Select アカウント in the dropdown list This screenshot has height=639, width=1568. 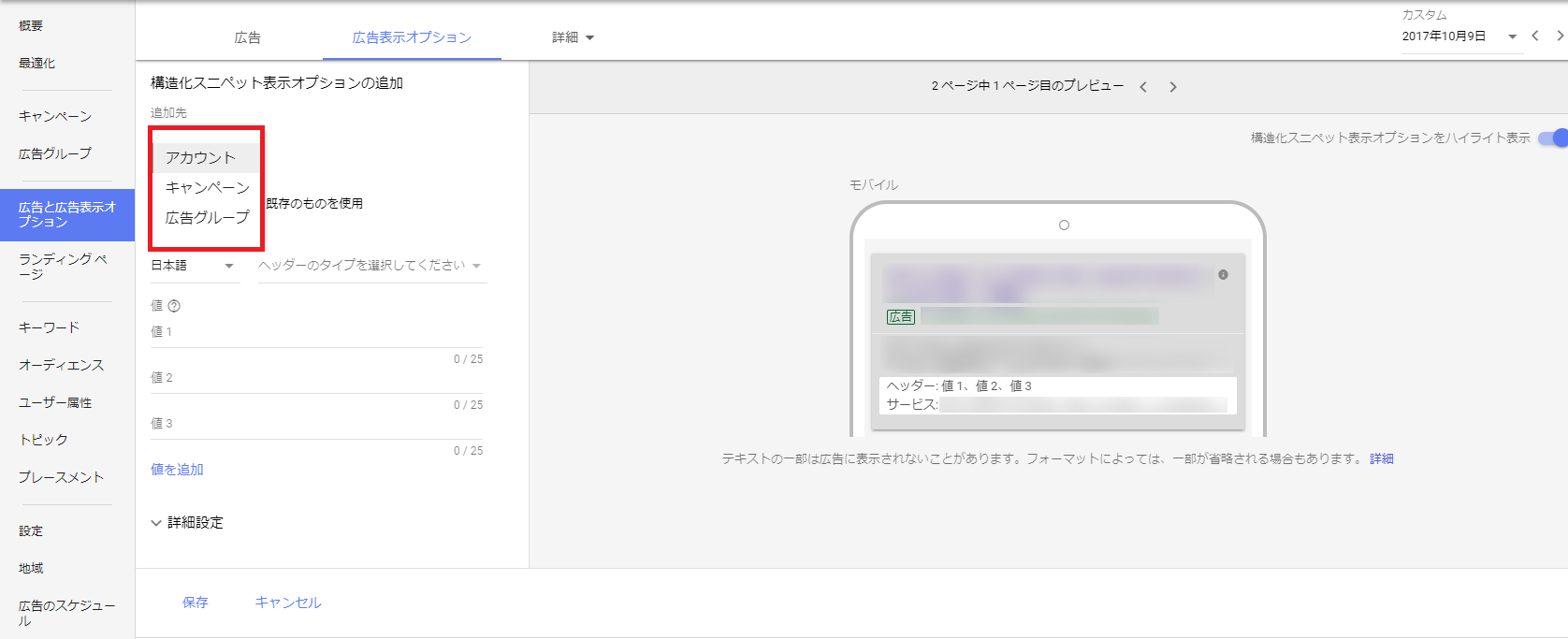pyautogui.click(x=206, y=157)
